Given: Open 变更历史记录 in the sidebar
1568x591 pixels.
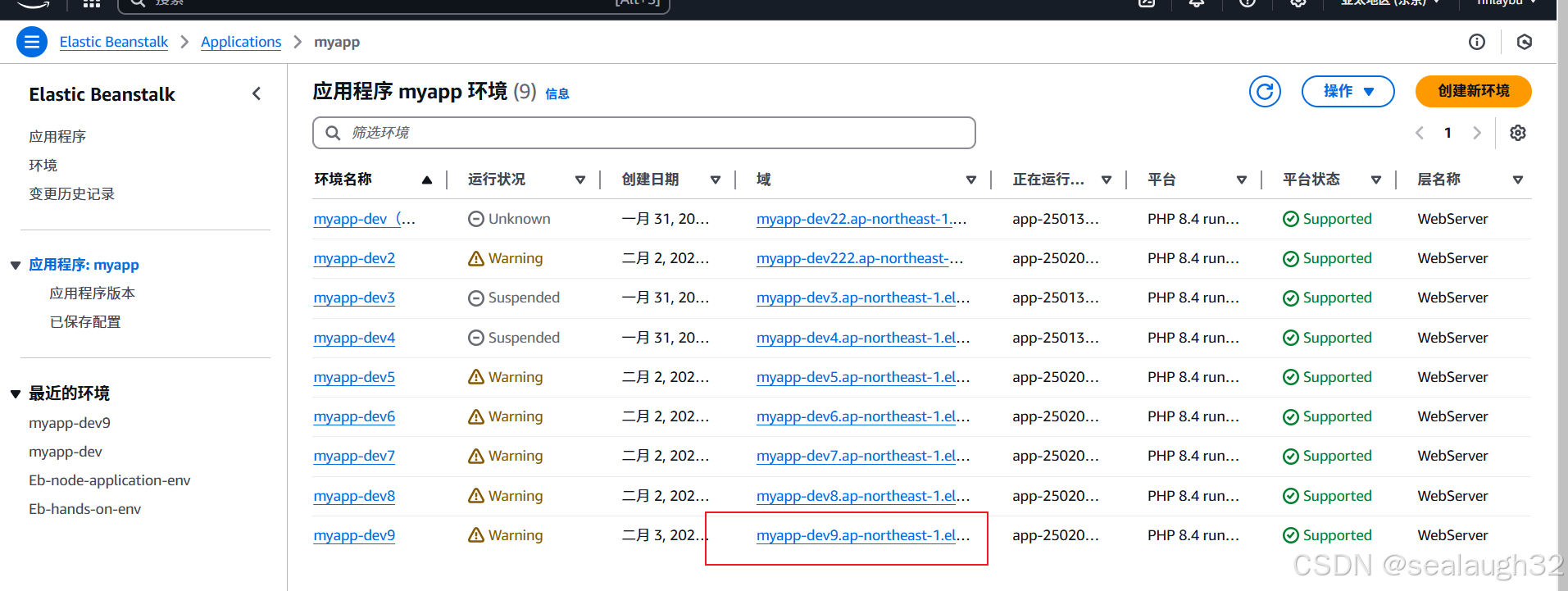Looking at the screenshot, I should click(72, 194).
